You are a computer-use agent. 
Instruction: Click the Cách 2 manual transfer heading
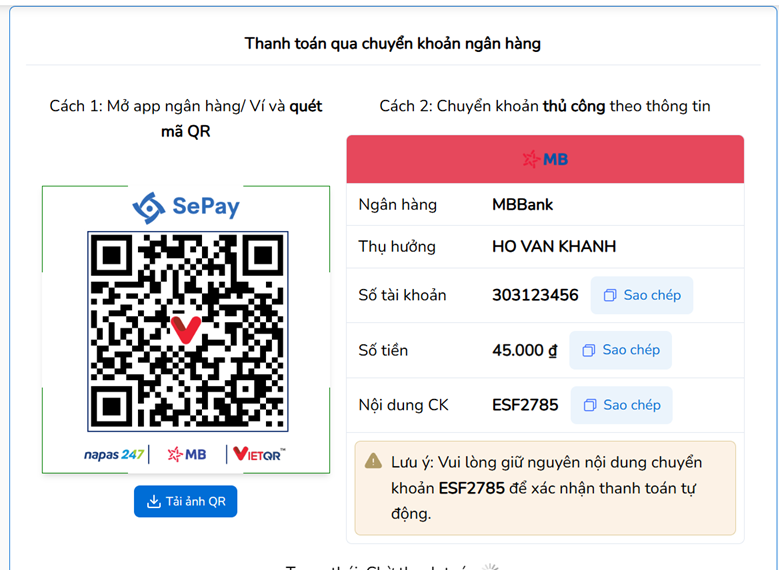(545, 106)
